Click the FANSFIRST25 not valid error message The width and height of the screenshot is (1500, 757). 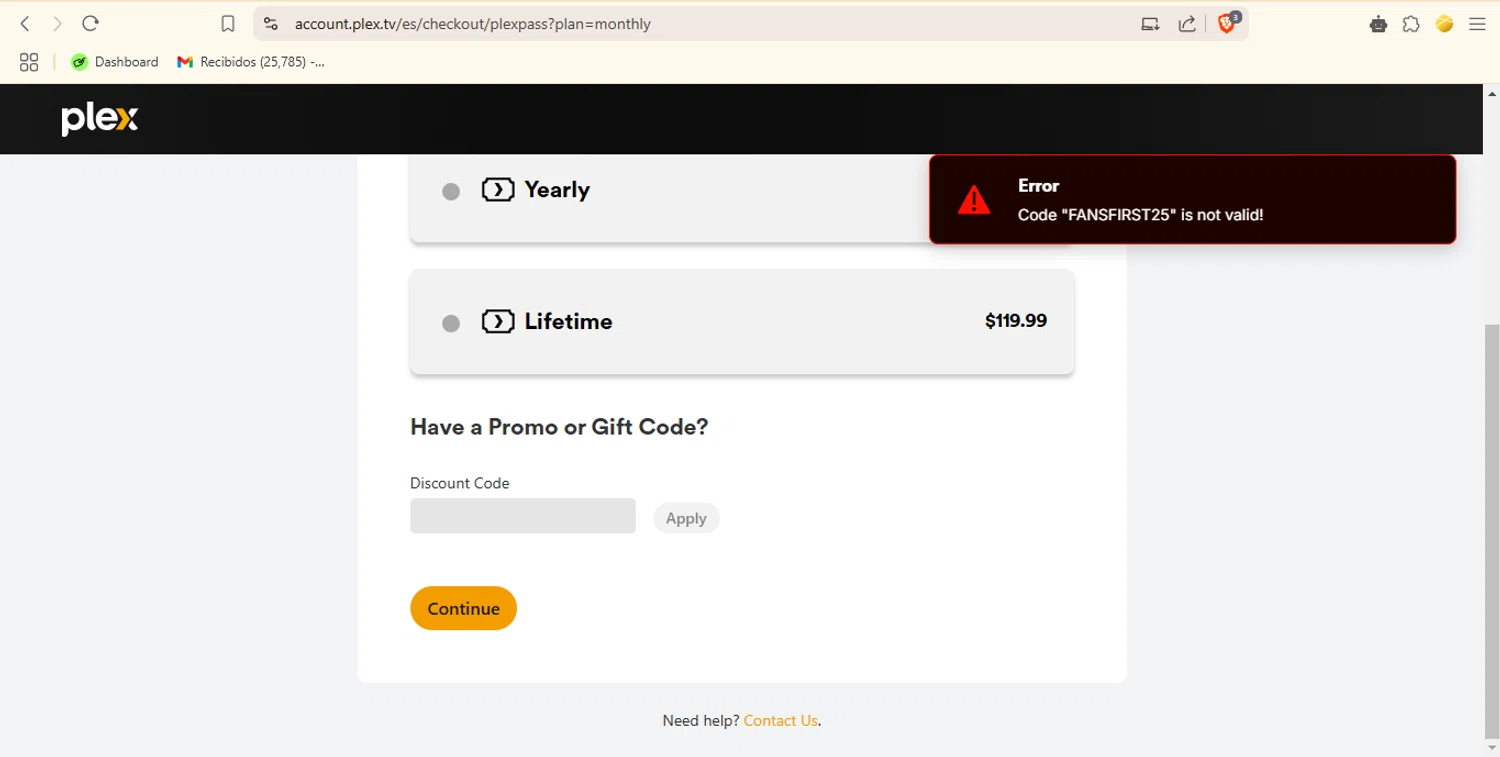click(x=1141, y=215)
